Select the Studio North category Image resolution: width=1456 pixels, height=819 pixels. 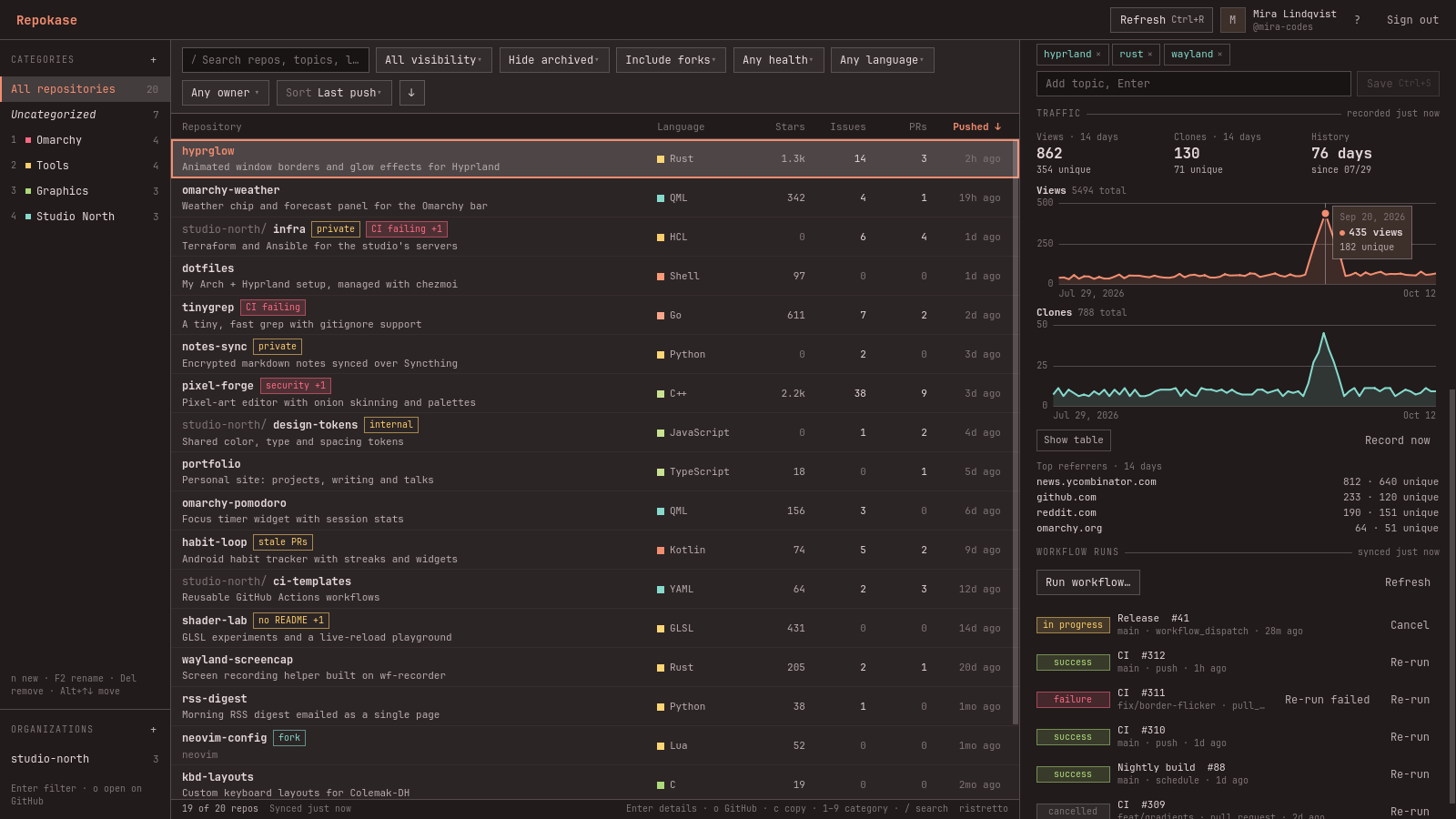tap(85, 217)
